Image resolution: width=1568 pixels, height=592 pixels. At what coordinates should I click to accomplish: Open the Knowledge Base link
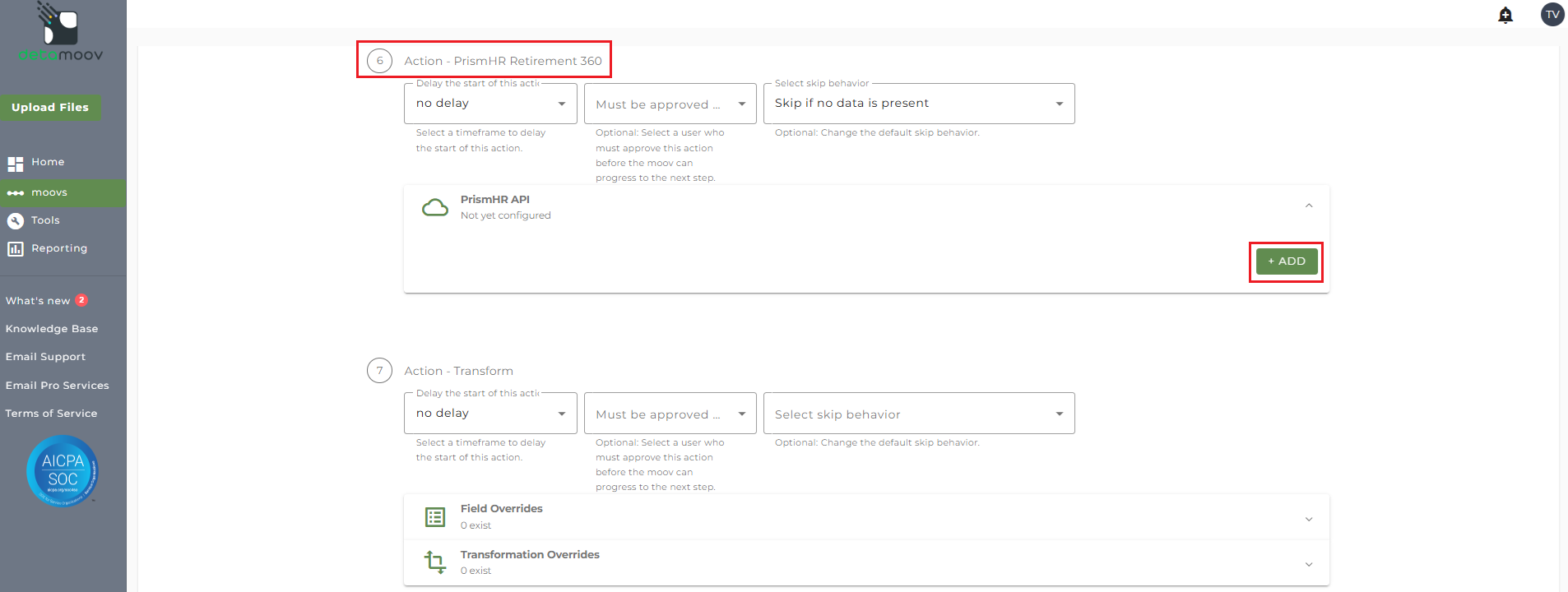[x=52, y=329]
